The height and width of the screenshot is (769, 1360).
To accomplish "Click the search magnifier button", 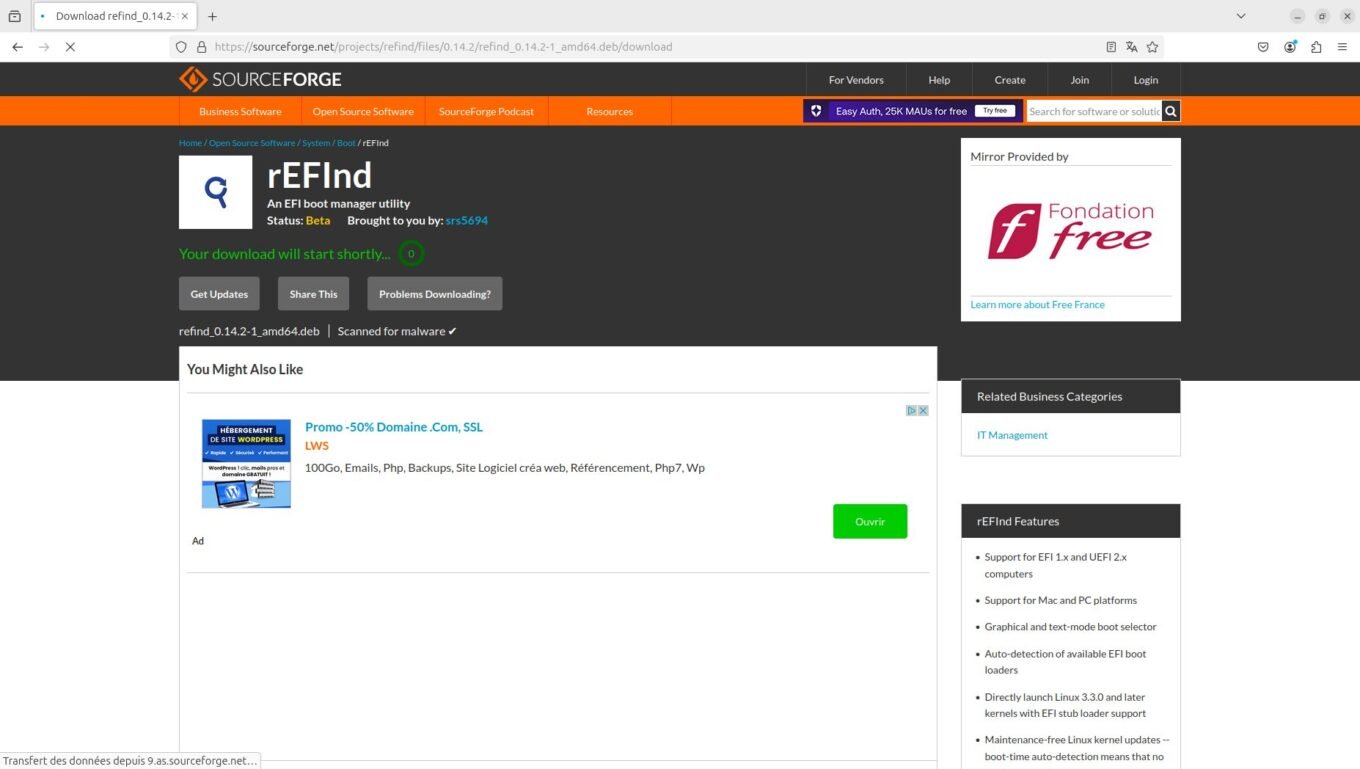I will tap(1171, 111).
